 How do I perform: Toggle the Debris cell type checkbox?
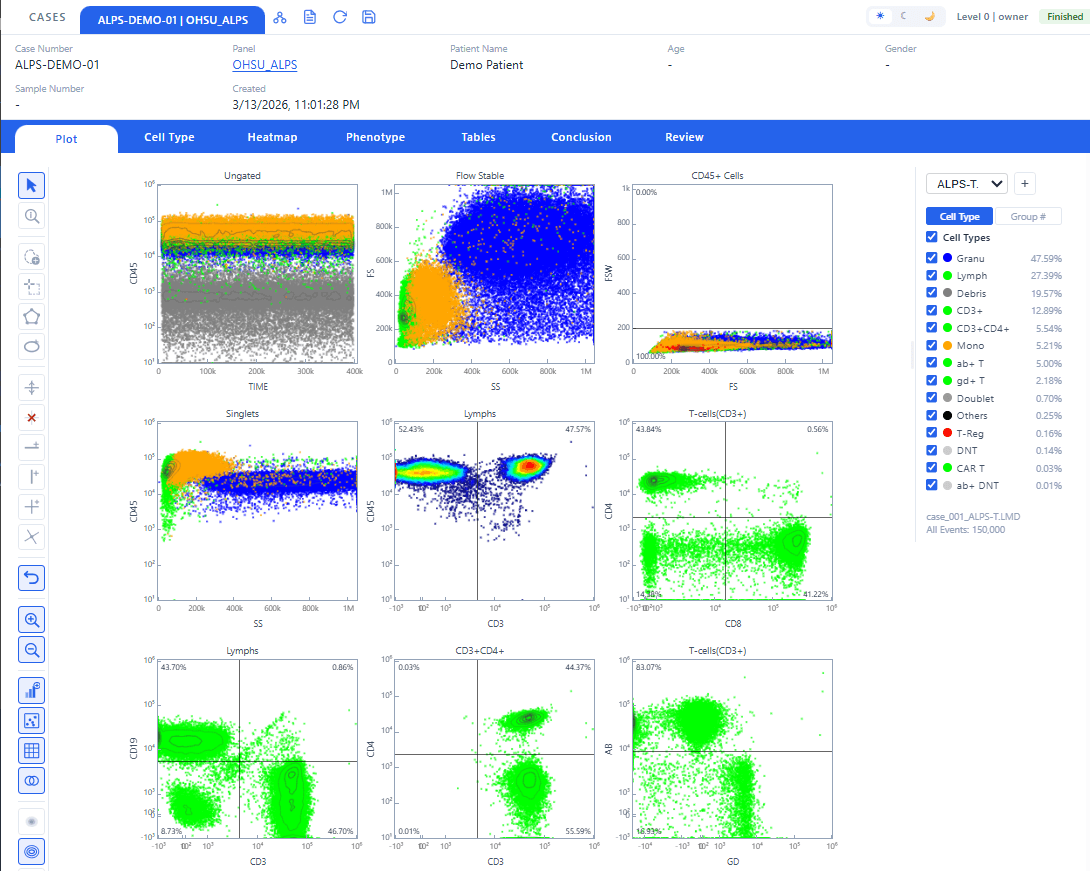pos(932,293)
